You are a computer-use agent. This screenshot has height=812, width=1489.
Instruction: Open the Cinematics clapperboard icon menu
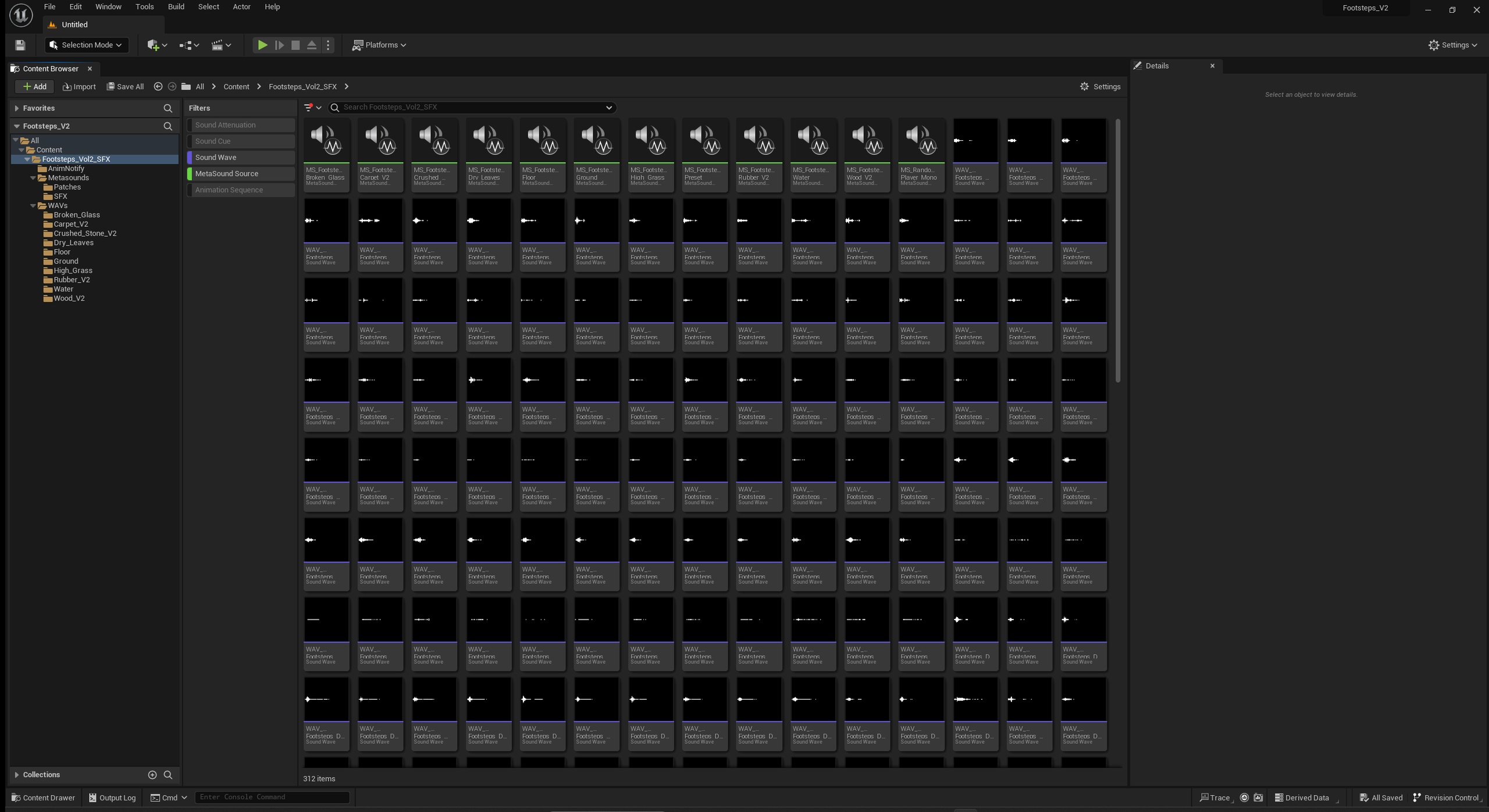click(x=221, y=45)
